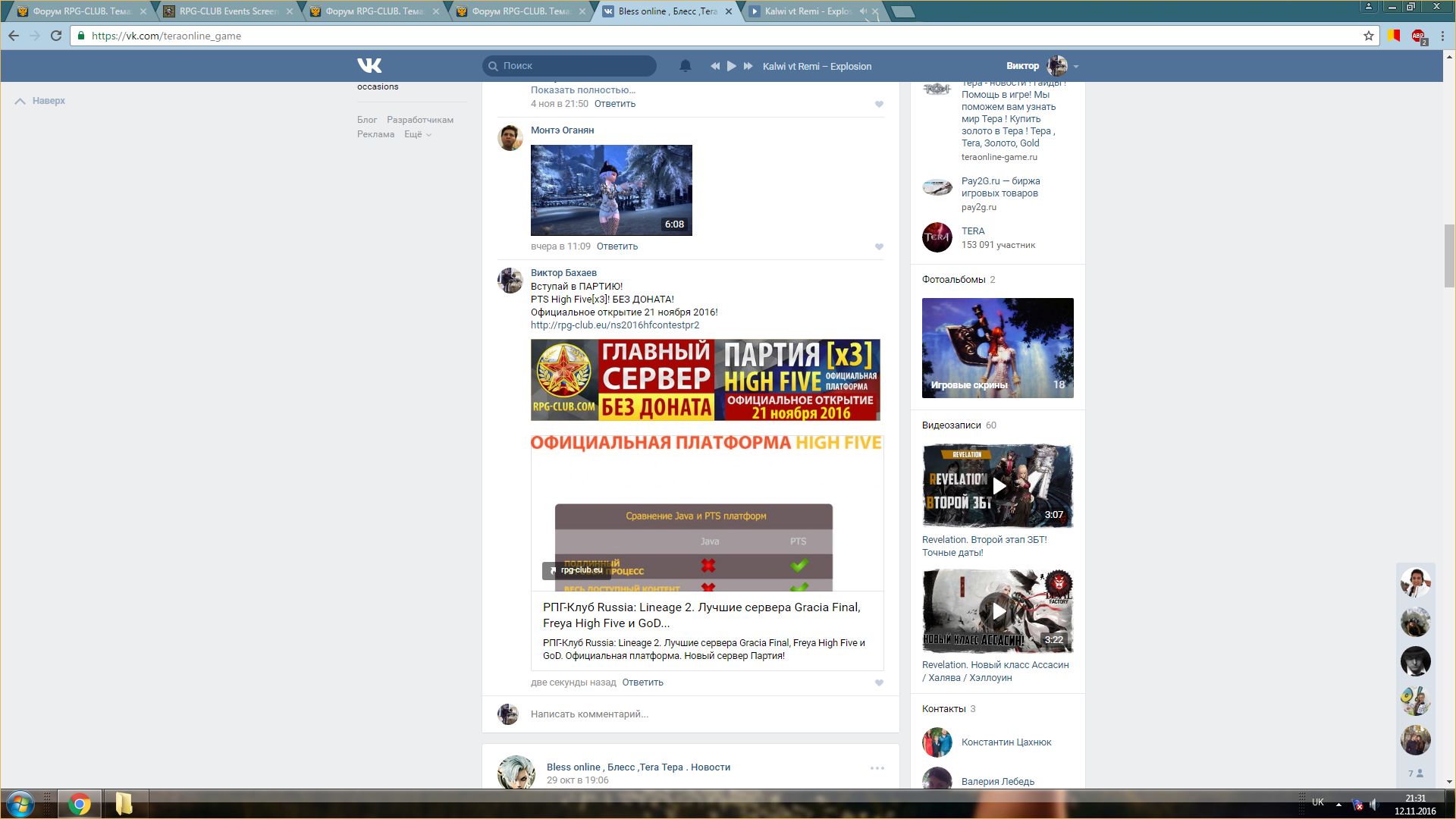Open the rpg-club.eu/ns2016hfcontestpr2 link
Screen dimensions: 1456x819
(x=615, y=325)
